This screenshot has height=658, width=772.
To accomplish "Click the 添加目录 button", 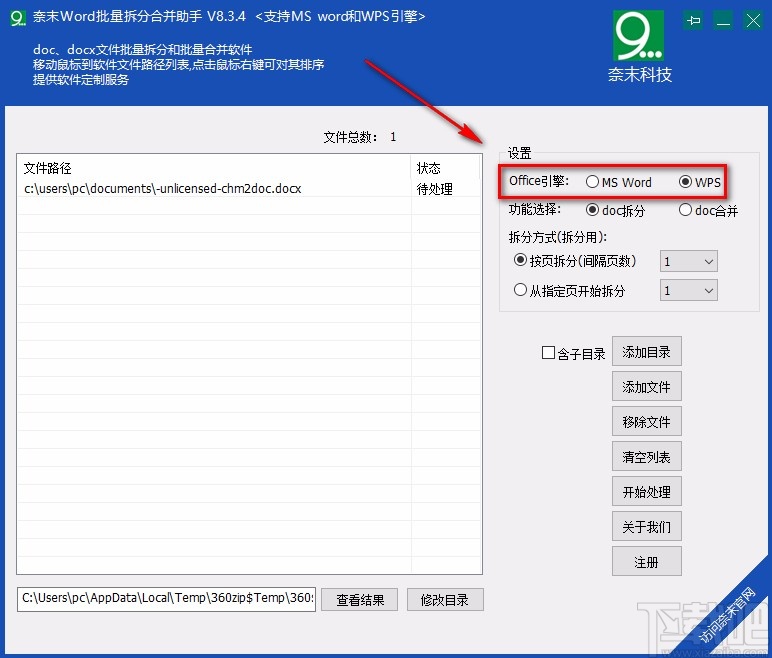I will click(646, 351).
